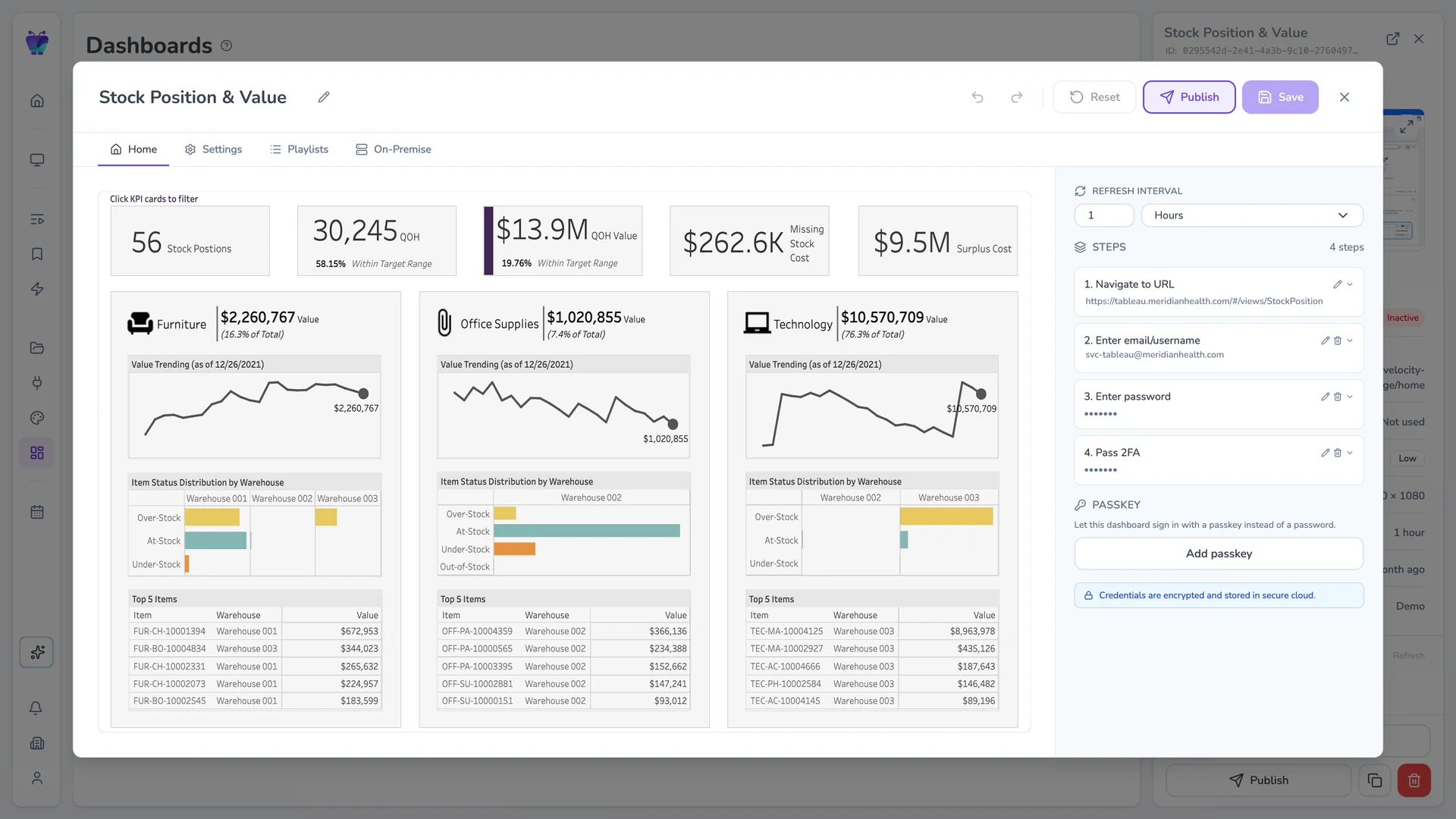Edit the Pass 2FA step
1456x819 pixels.
point(1325,453)
